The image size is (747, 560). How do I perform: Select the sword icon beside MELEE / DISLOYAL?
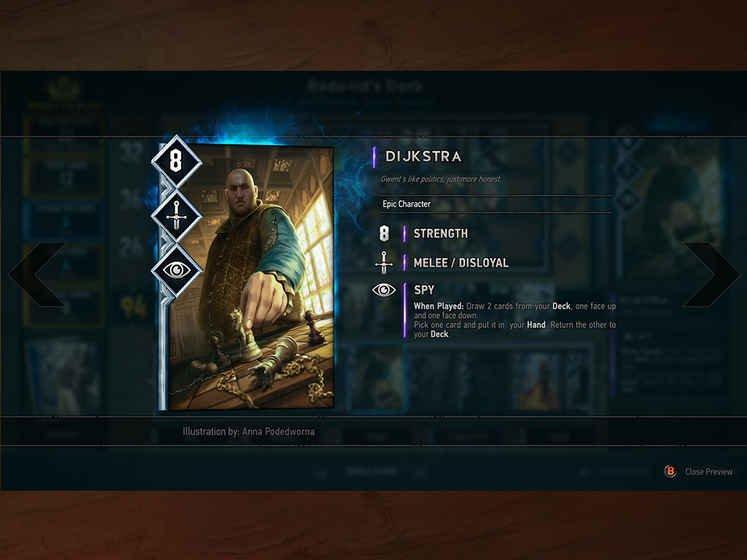[x=384, y=262]
